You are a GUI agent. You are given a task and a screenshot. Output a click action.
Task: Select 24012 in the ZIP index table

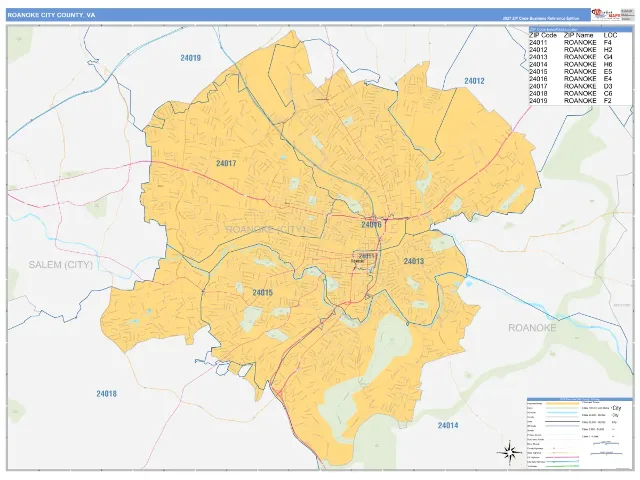538,50
